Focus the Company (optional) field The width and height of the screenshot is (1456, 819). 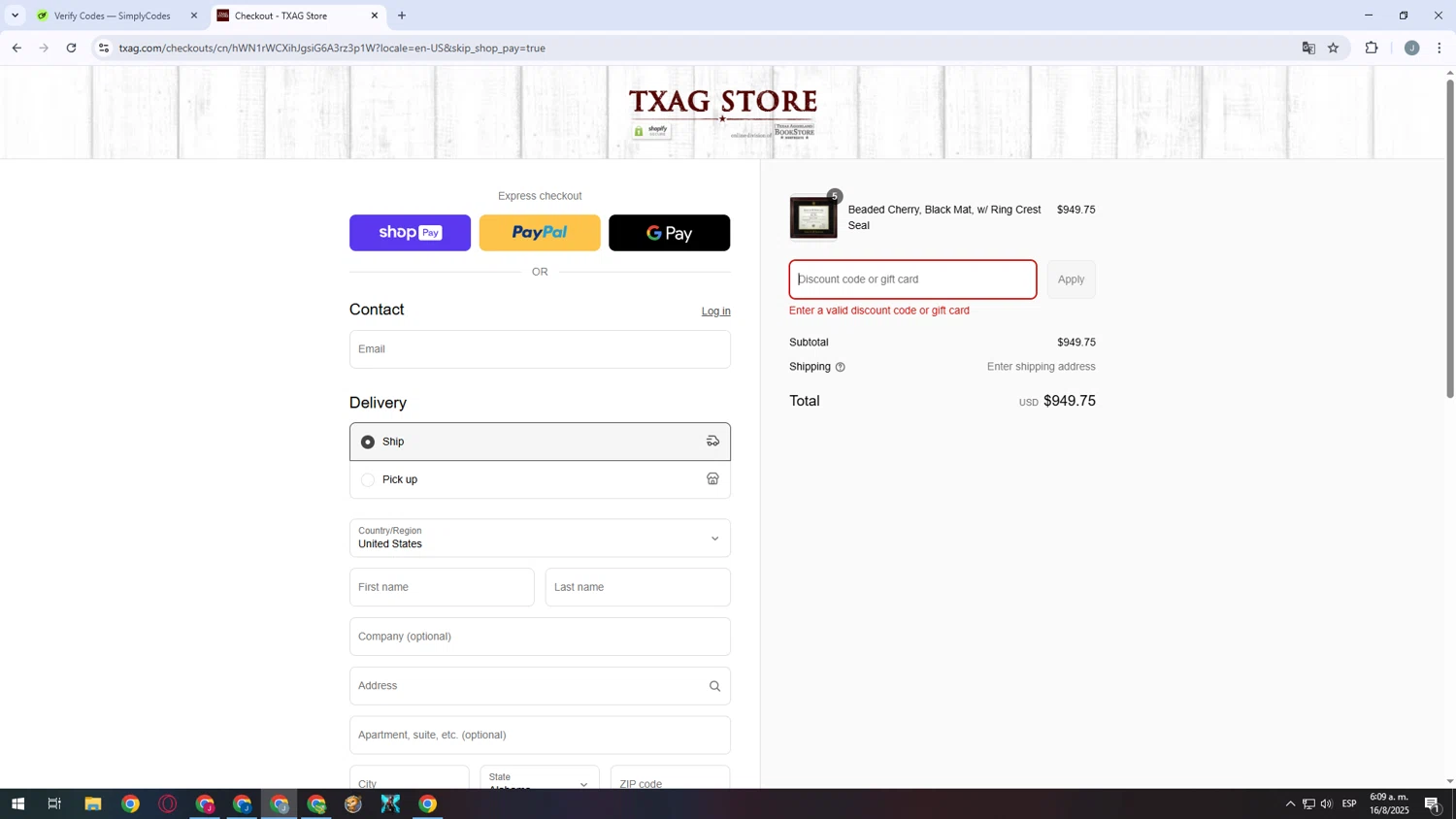[x=540, y=637]
